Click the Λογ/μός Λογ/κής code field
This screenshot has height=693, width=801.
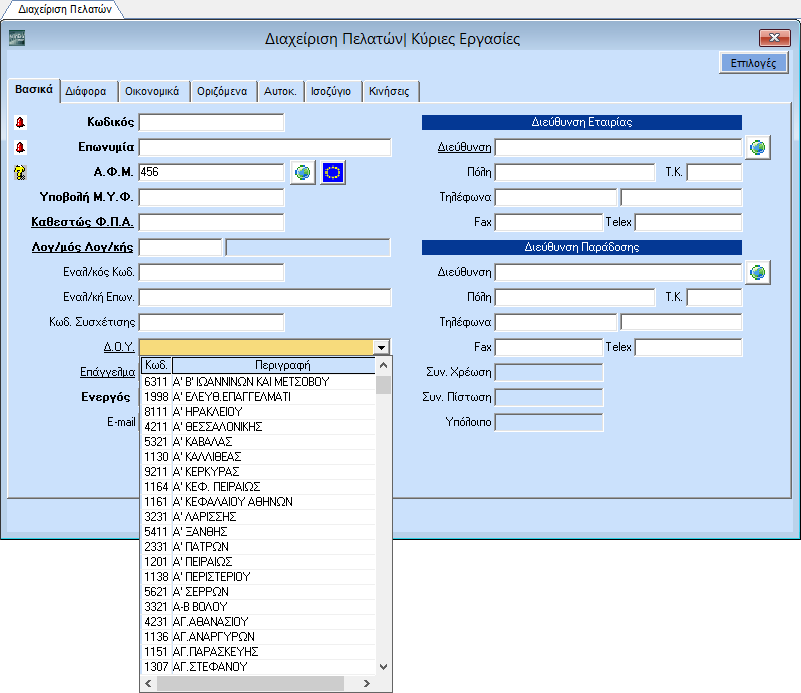tap(181, 247)
